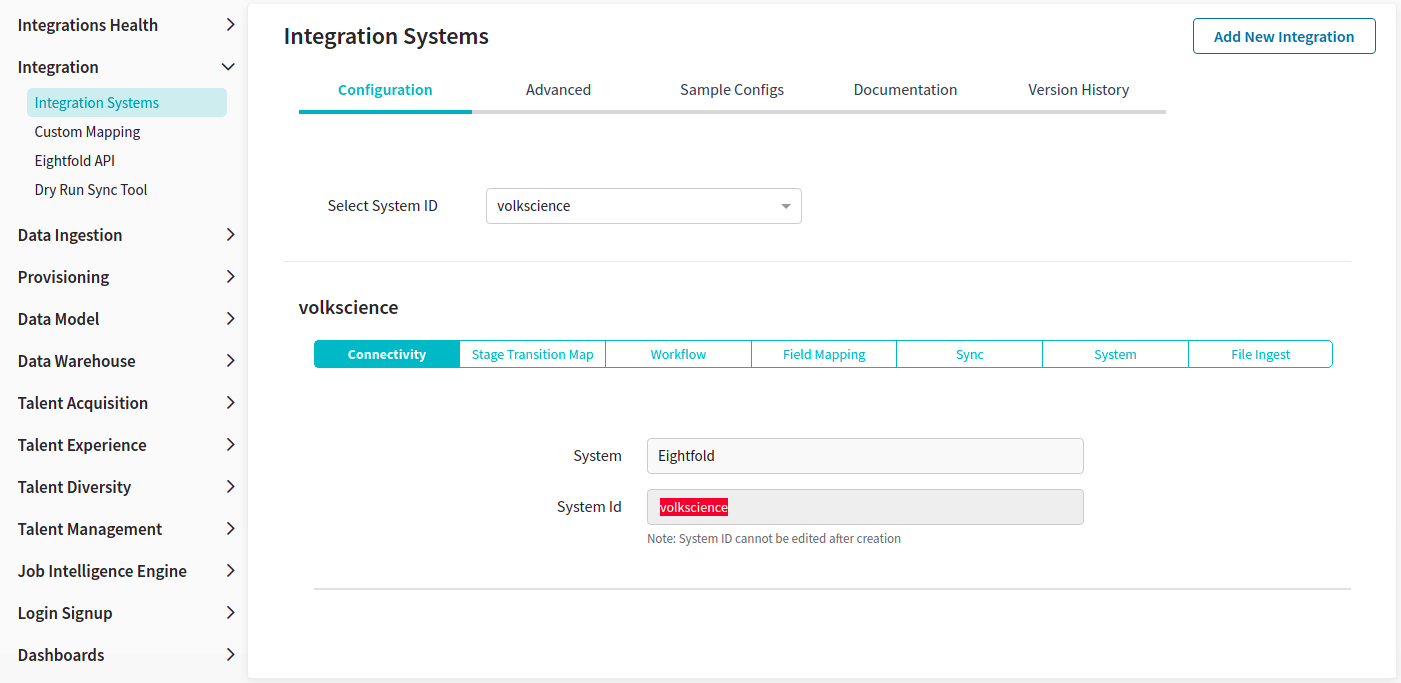Viewport: 1401px width, 683px height.
Task: Click the Integration menu label
Action: (58, 67)
